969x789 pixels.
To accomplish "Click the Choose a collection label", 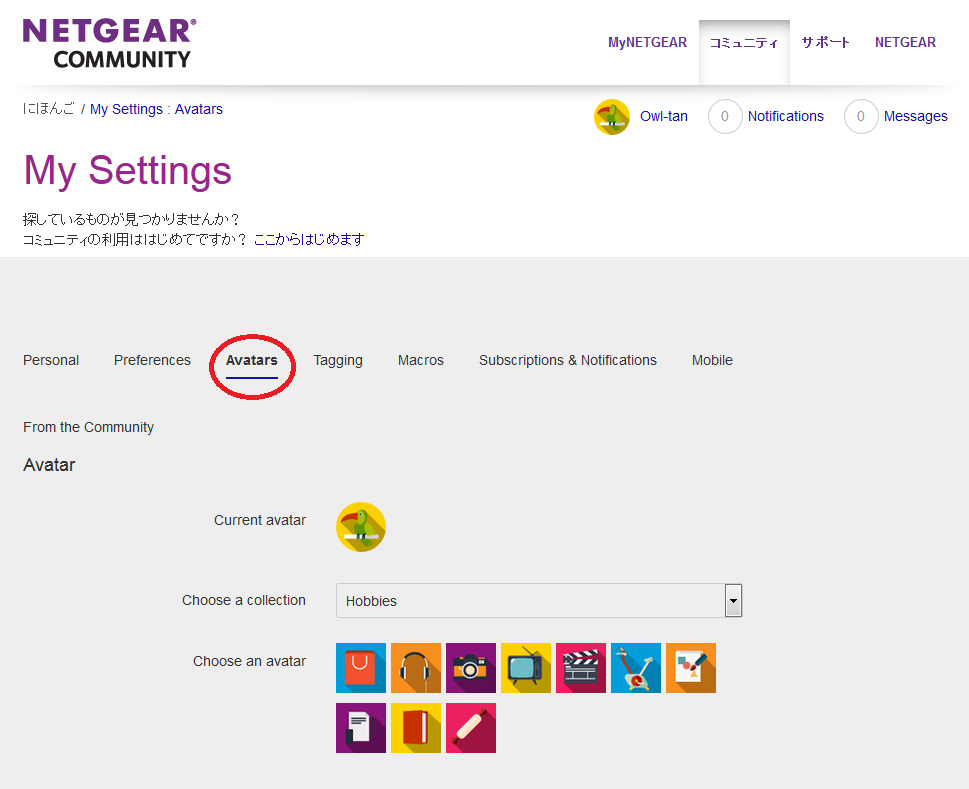I will coord(243,600).
